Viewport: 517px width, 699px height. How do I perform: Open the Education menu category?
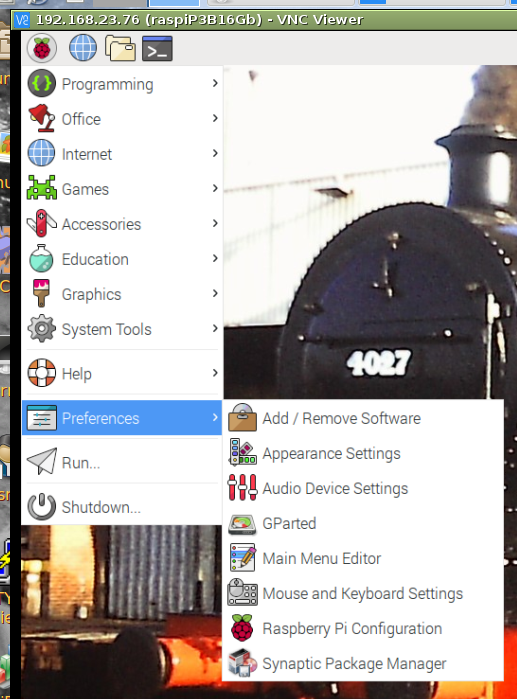tap(122, 258)
